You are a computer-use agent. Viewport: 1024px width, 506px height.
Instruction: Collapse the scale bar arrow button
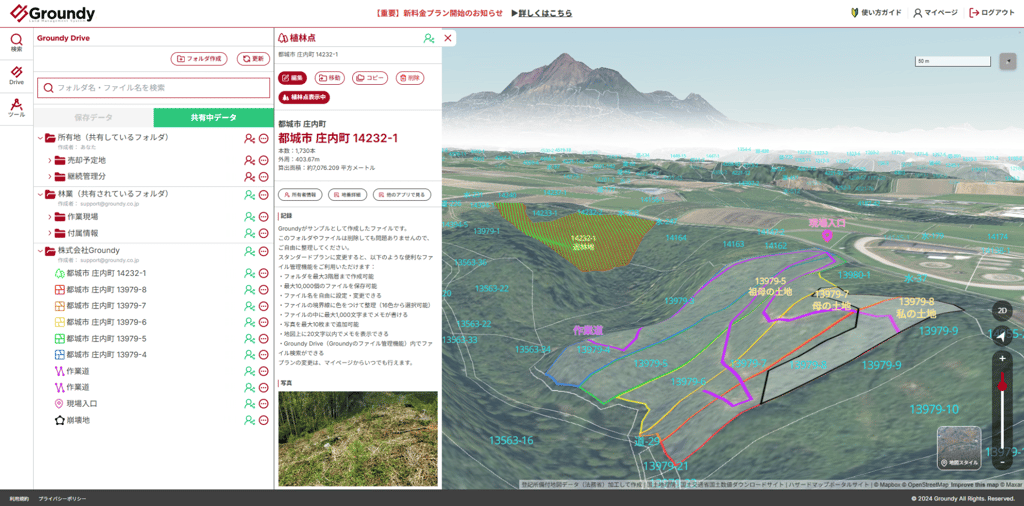pyautogui.click(x=1007, y=61)
